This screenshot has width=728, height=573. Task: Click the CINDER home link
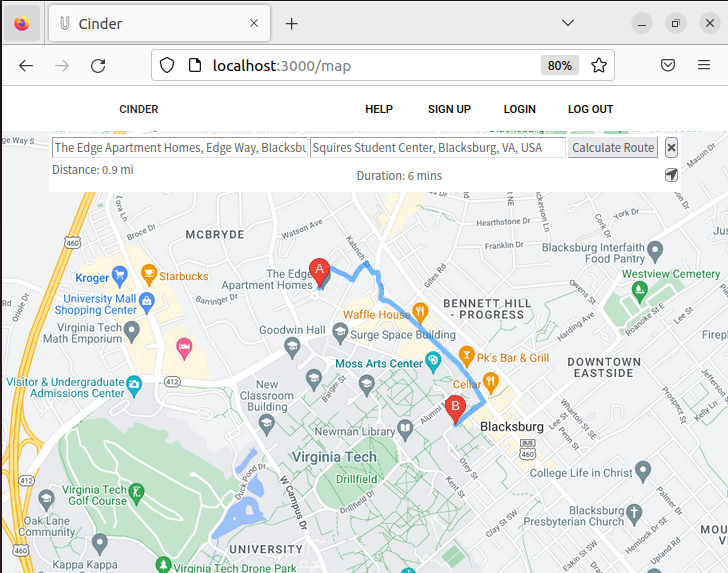[x=139, y=109]
